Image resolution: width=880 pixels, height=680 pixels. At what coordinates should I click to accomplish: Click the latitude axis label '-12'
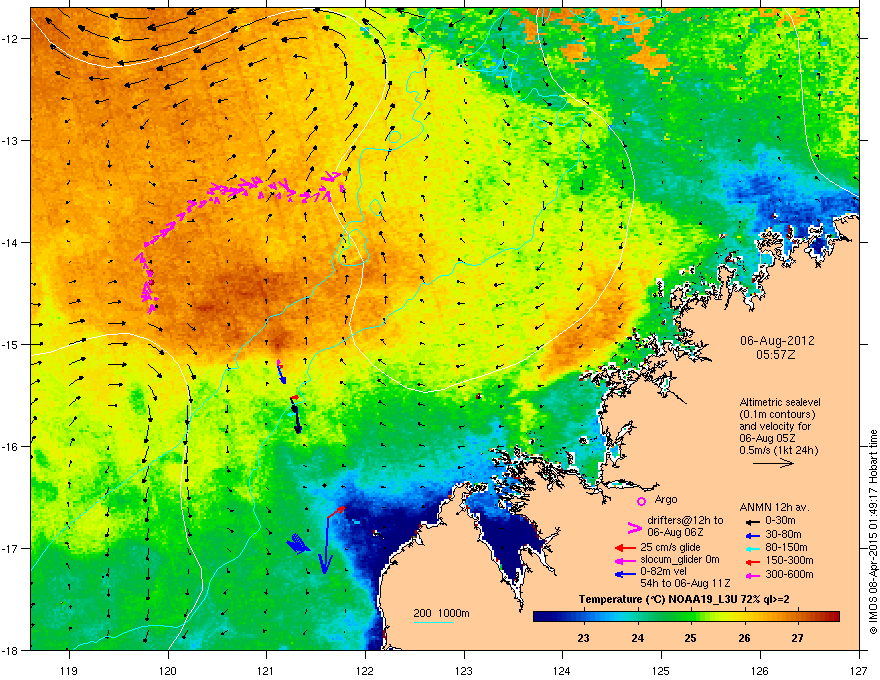tap(10, 39)
